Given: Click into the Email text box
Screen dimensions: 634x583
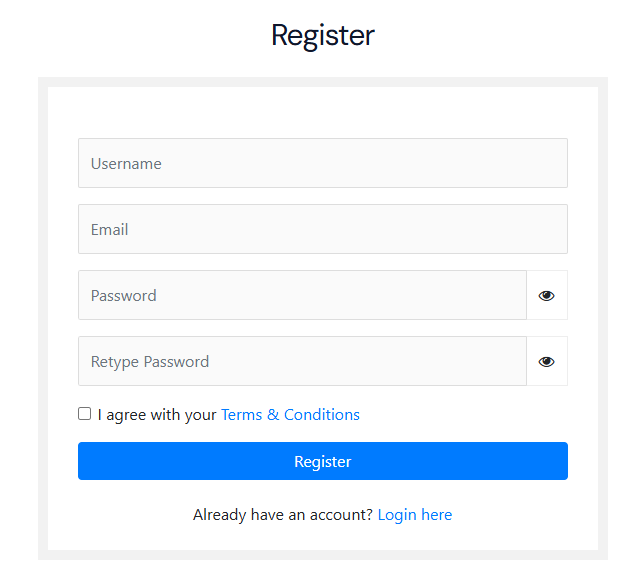Looking at the screenshot, I should (x=322, y=229).
